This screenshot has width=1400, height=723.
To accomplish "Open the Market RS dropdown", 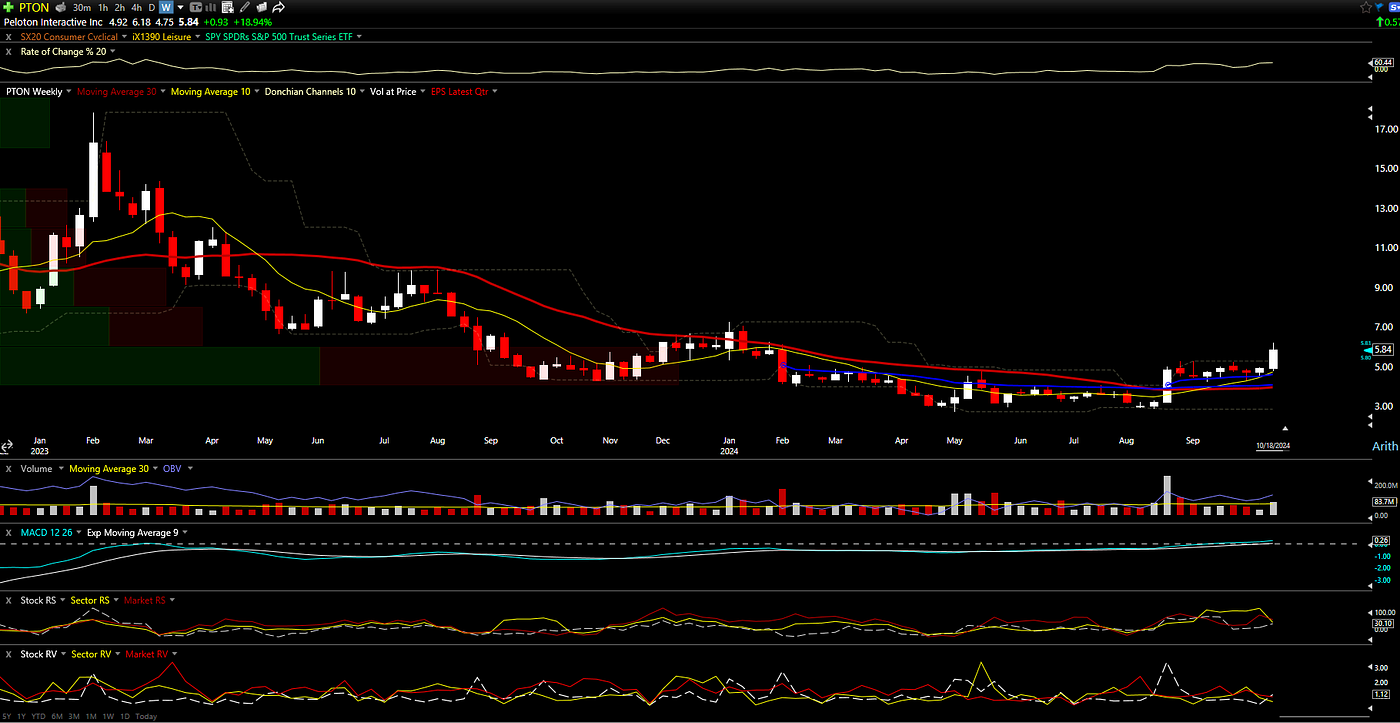I will [x=173, y=600].
